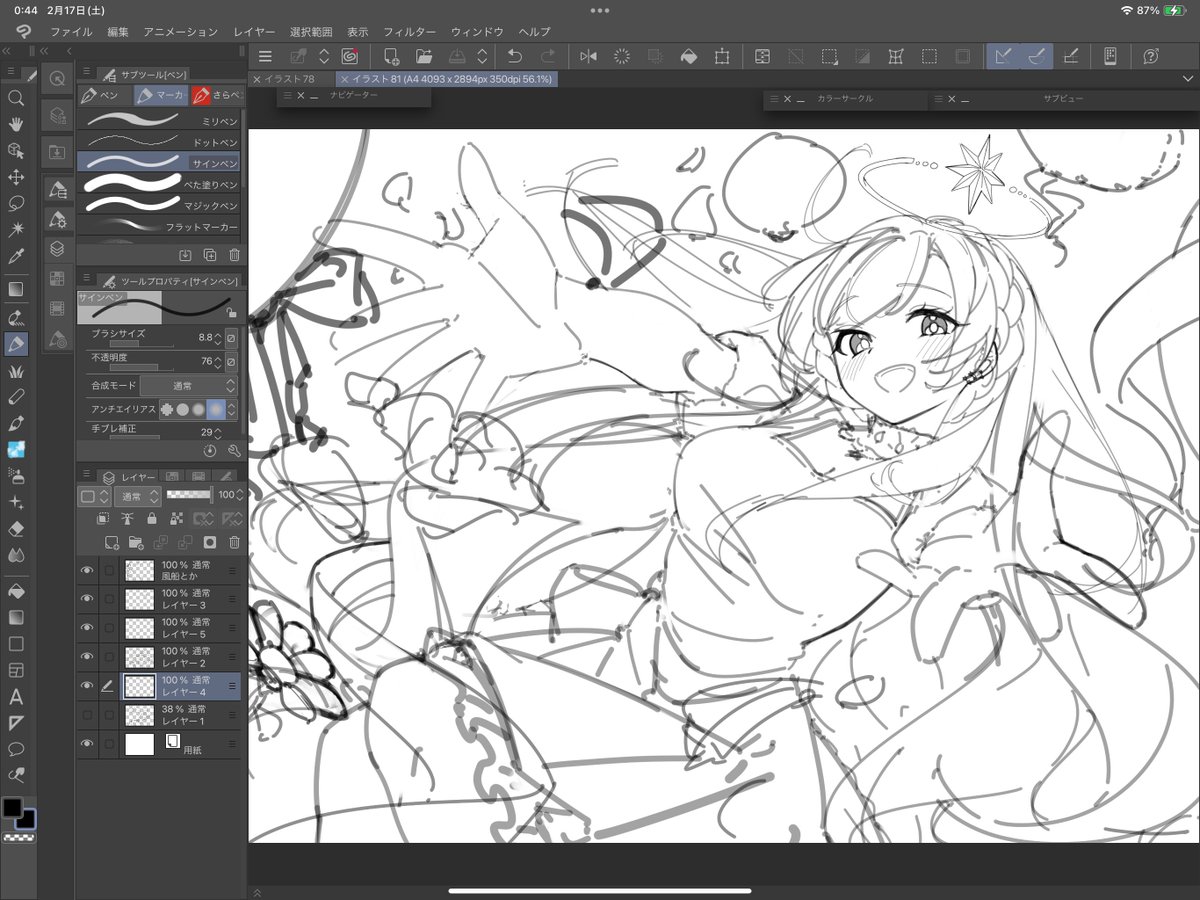This screenshot has width=1200, height=900.
Task: Check the box beside レイヤー 3
Action: 109,599
